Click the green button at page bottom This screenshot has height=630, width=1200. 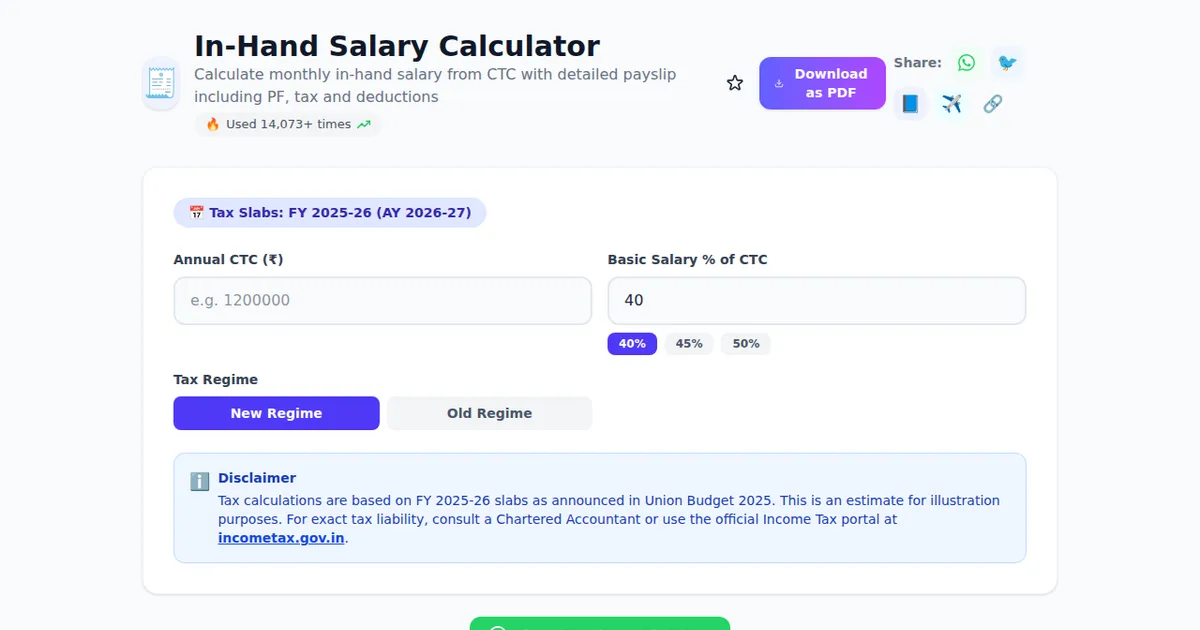(x=600, y=624)
